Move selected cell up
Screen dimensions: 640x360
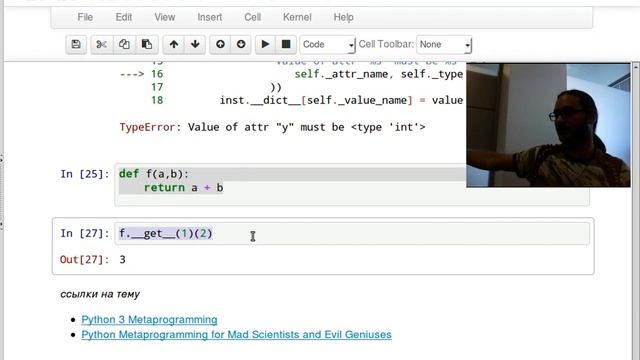174,44
